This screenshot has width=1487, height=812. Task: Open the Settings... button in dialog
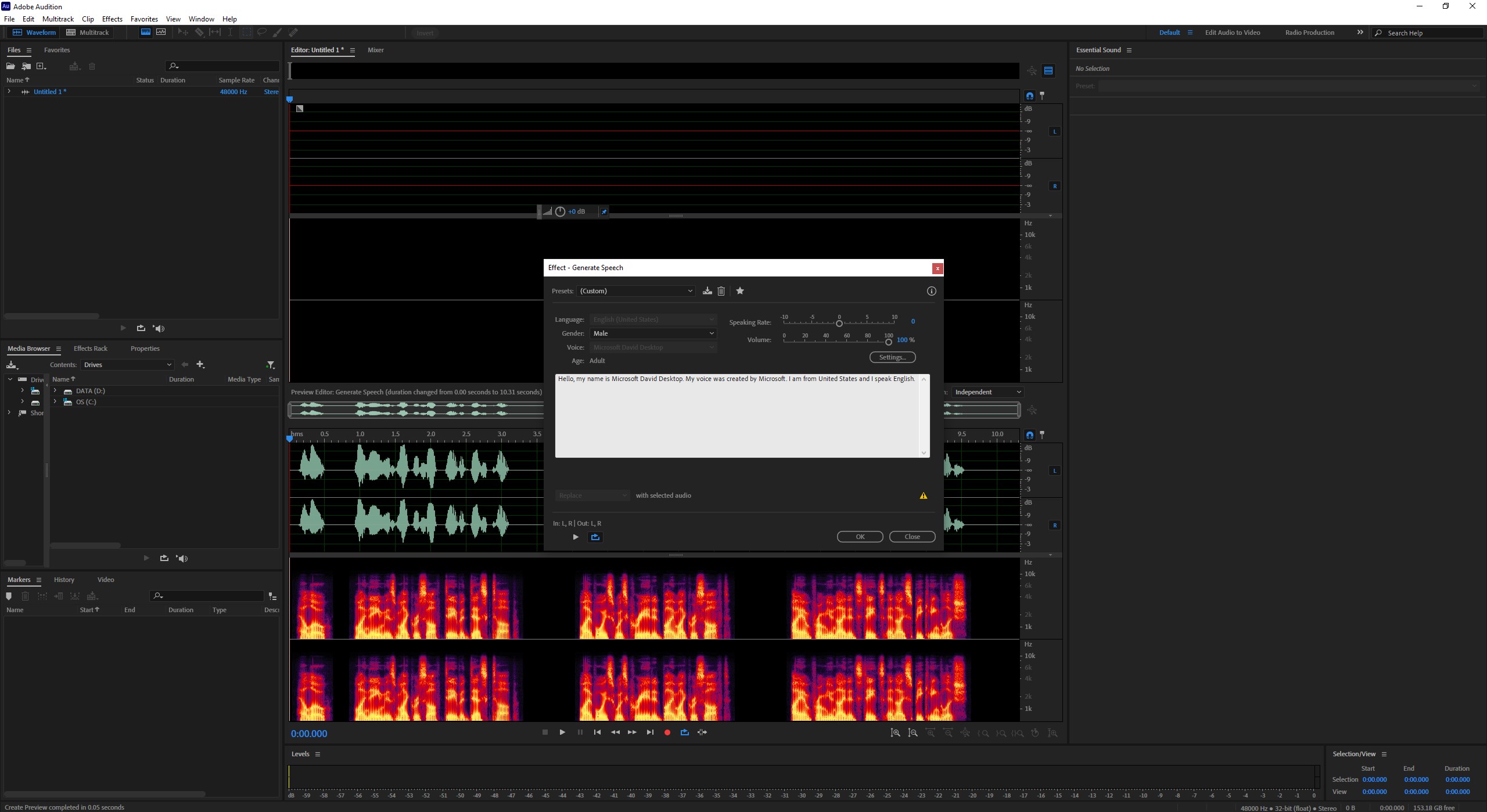tap(893, 357)
